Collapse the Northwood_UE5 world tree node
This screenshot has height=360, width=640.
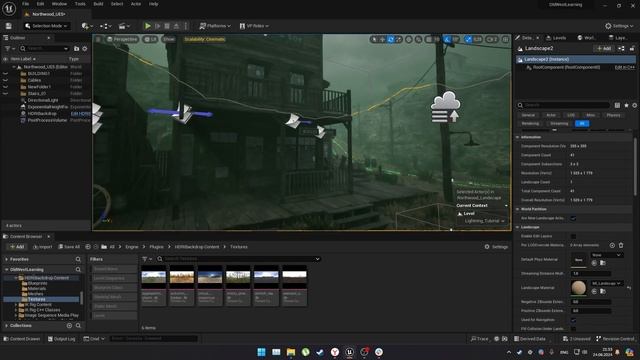point(14,67)
